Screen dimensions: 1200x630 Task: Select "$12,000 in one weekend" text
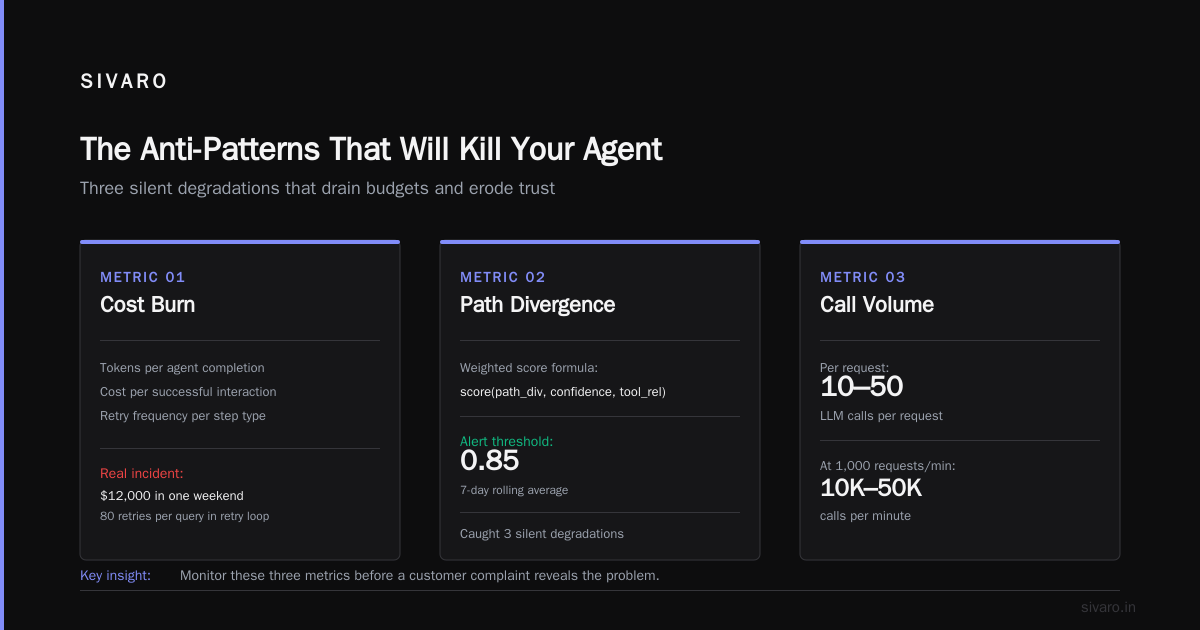(171, 495)
